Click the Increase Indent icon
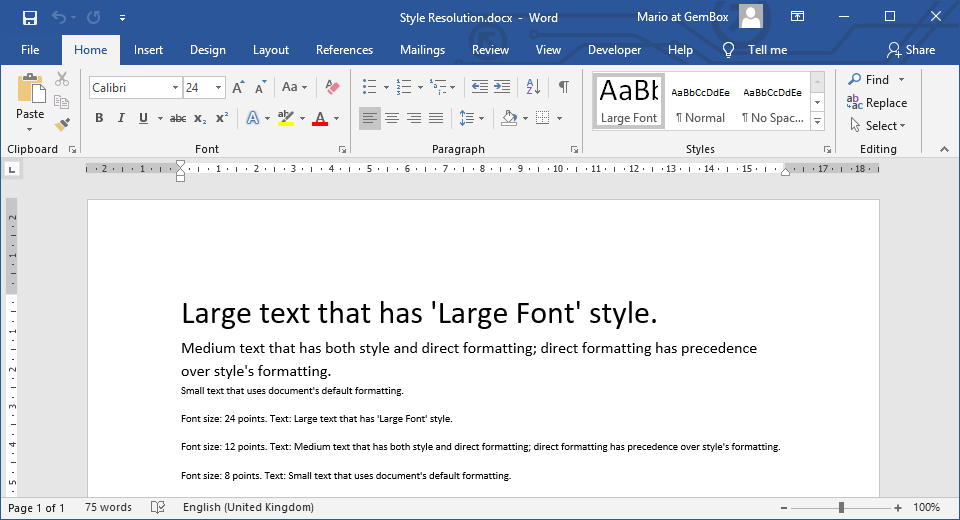Screen dimensions: 960x520 tap(502, 88)
